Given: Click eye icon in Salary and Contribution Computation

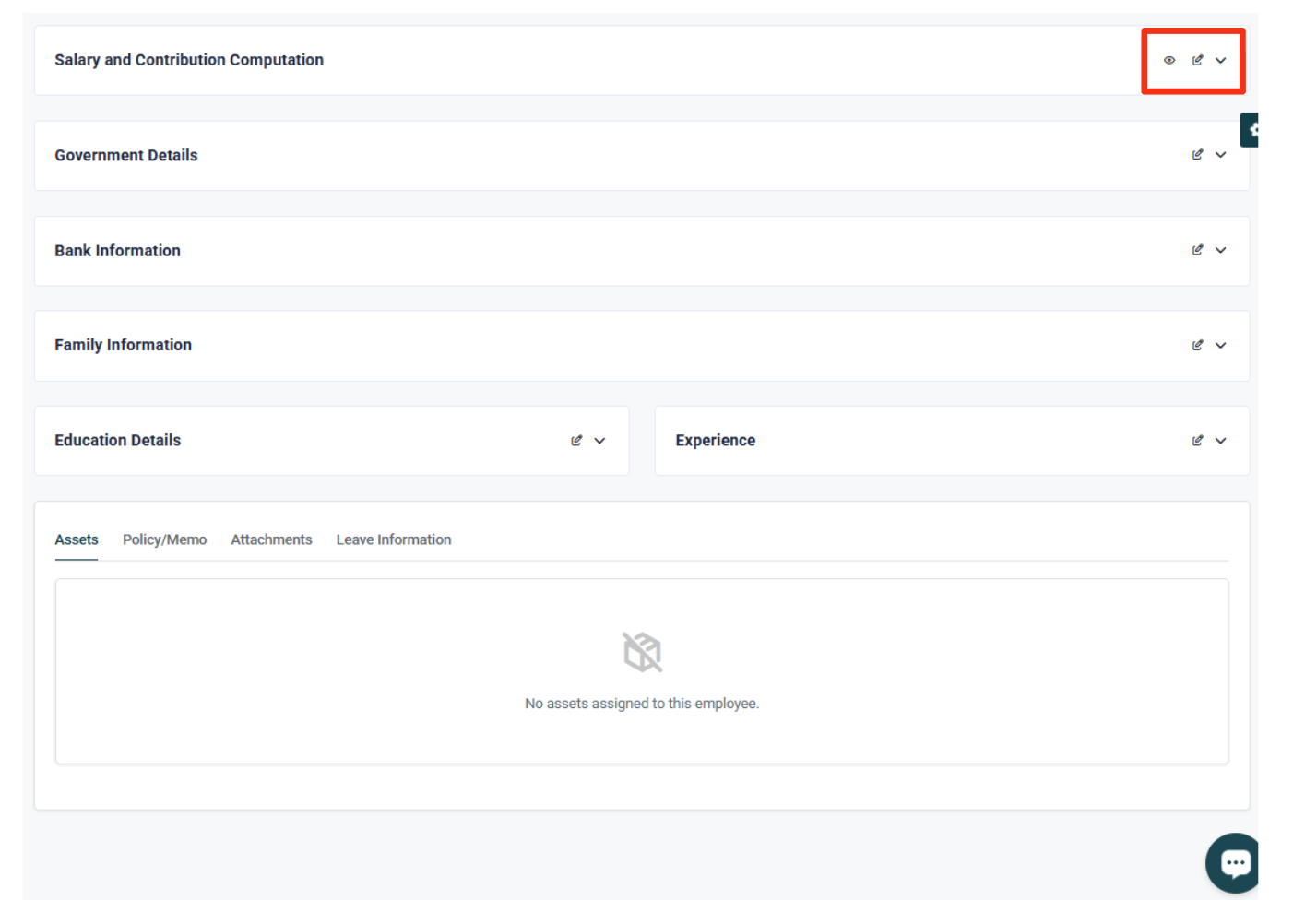Looking at the screenshot, I should coord(1168,61).
